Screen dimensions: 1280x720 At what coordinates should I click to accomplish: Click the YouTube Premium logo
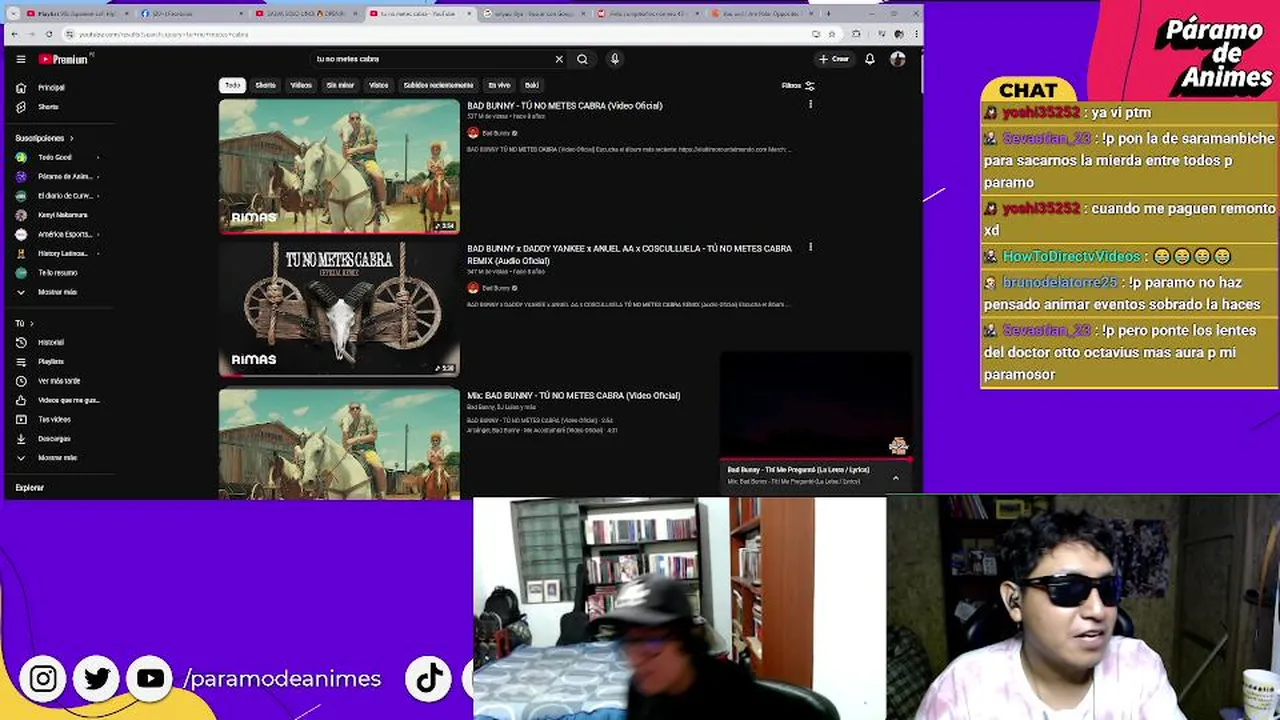63,59
